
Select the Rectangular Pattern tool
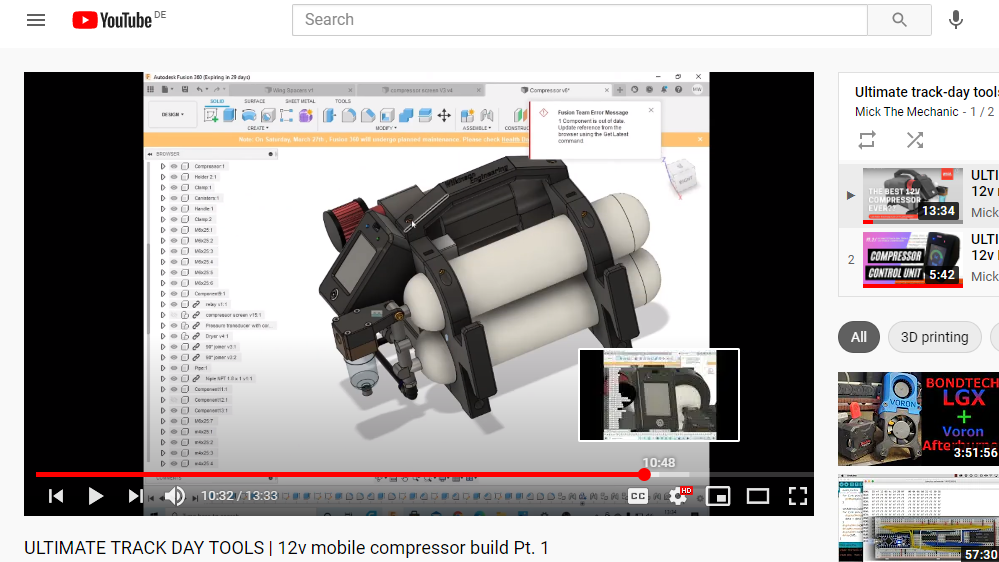click(287, 115)
